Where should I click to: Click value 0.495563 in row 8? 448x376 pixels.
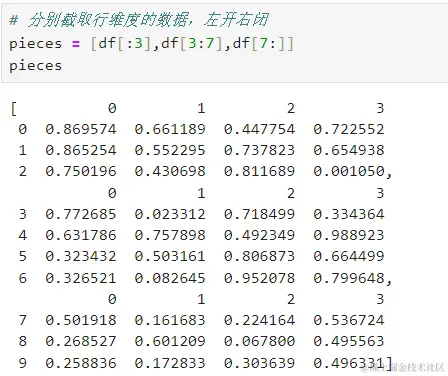pyautogui.click(x=349, y=341)
